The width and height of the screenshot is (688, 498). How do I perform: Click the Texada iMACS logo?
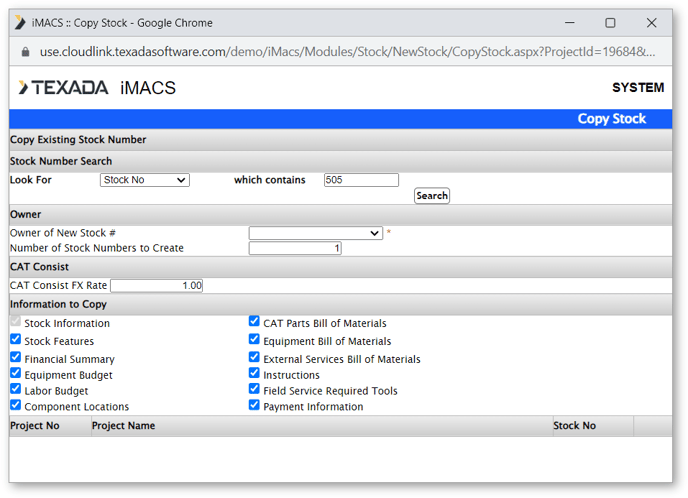[x=97, y=88]
